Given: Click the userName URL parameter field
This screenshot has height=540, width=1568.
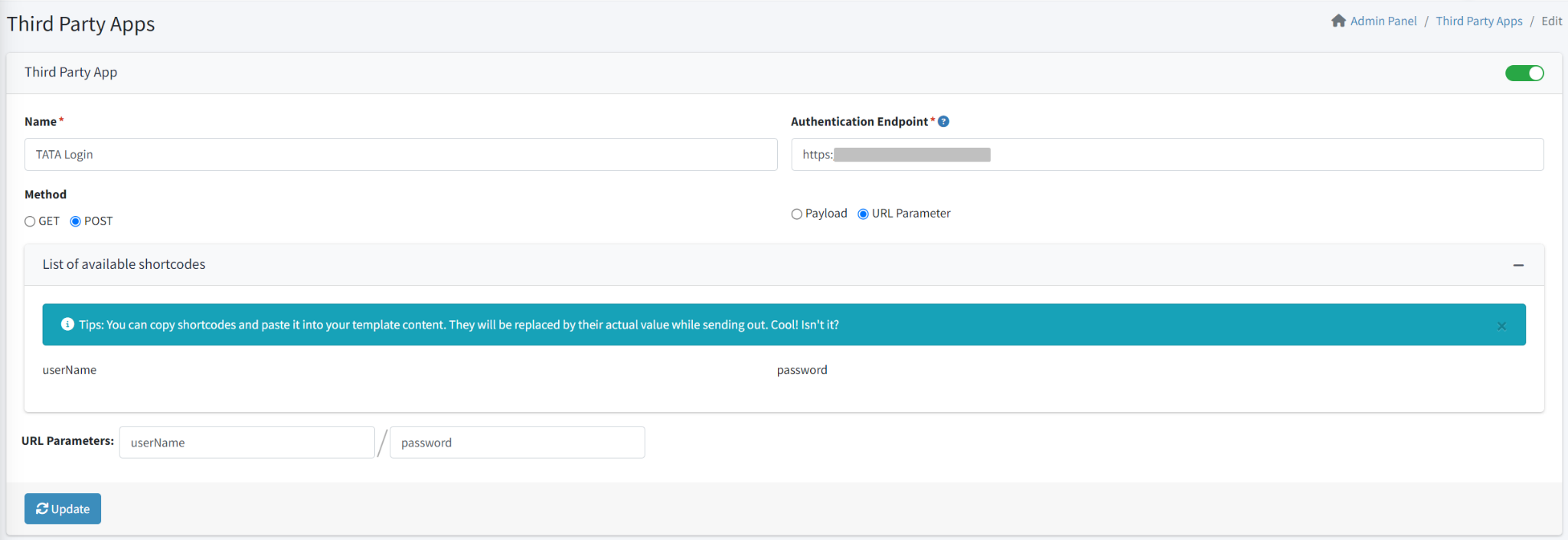Looking at the screenshot, I should [x=247, y=443].
